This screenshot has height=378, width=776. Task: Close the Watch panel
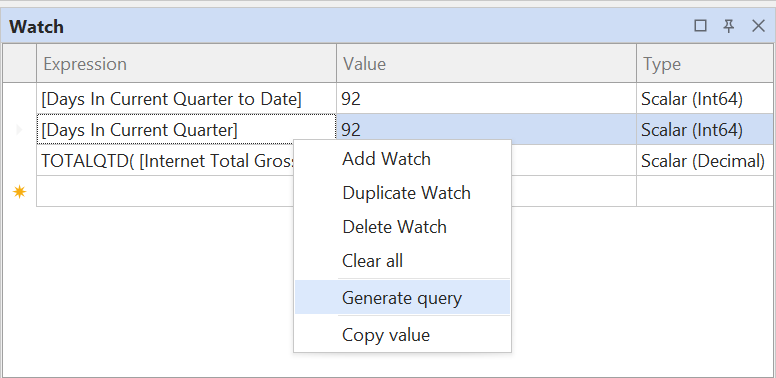(758, 26)
